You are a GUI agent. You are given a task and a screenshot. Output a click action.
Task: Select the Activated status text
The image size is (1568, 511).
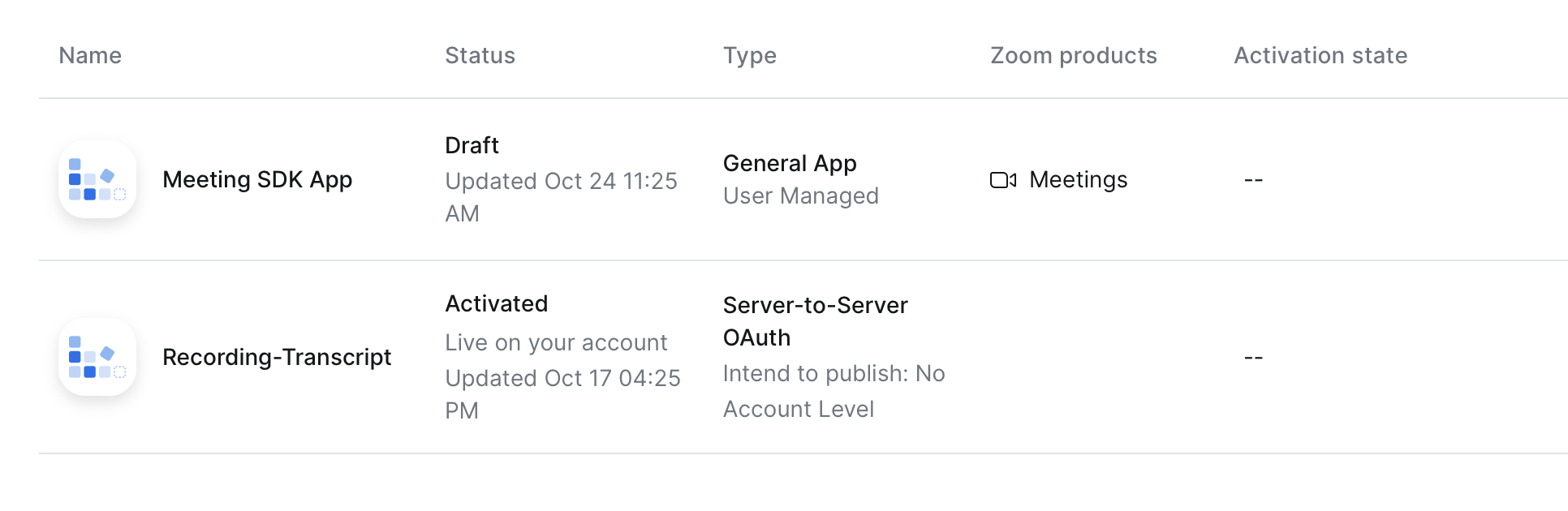click(x=496, y=303)
